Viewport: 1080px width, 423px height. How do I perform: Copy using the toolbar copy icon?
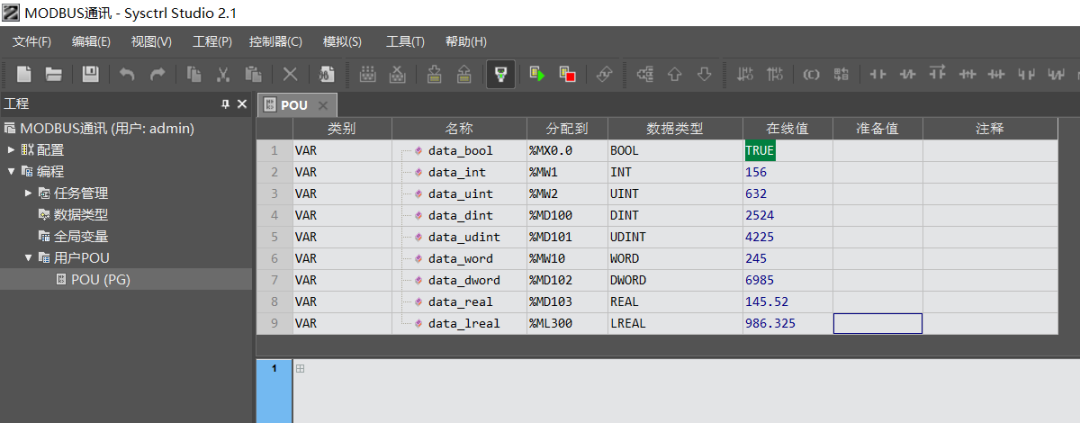tap(194, 74)
